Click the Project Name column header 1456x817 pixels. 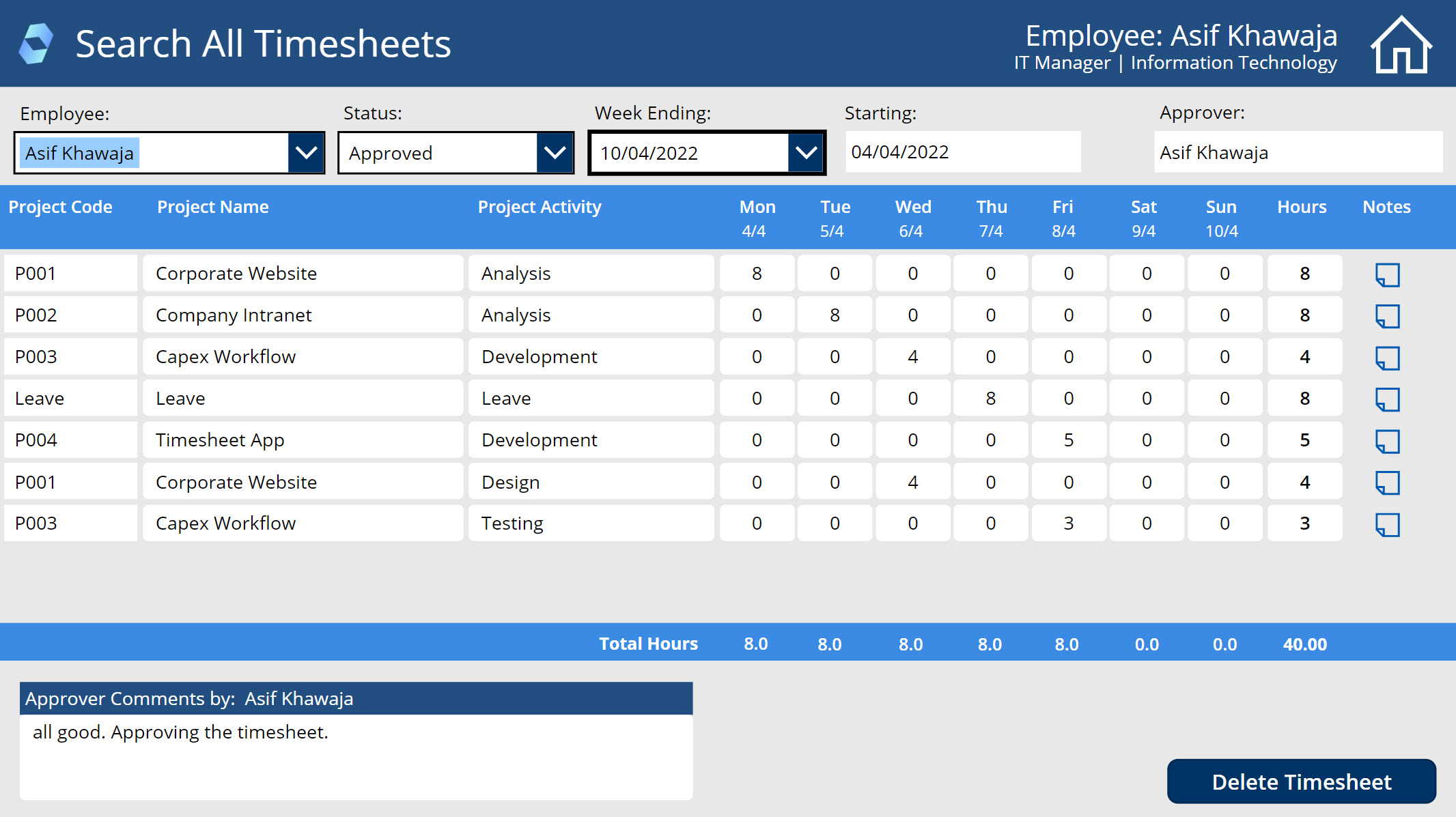pos(212,207)
